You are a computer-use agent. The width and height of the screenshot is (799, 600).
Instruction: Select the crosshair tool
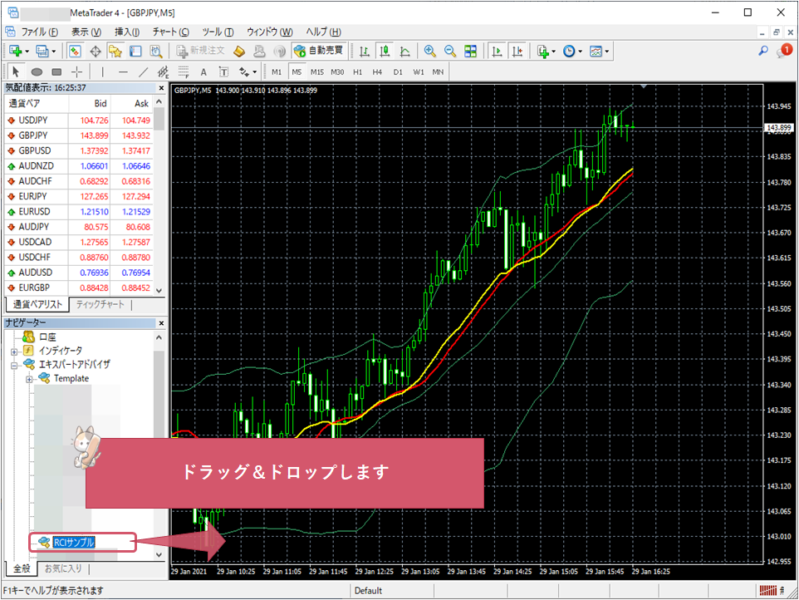point(76,72)
